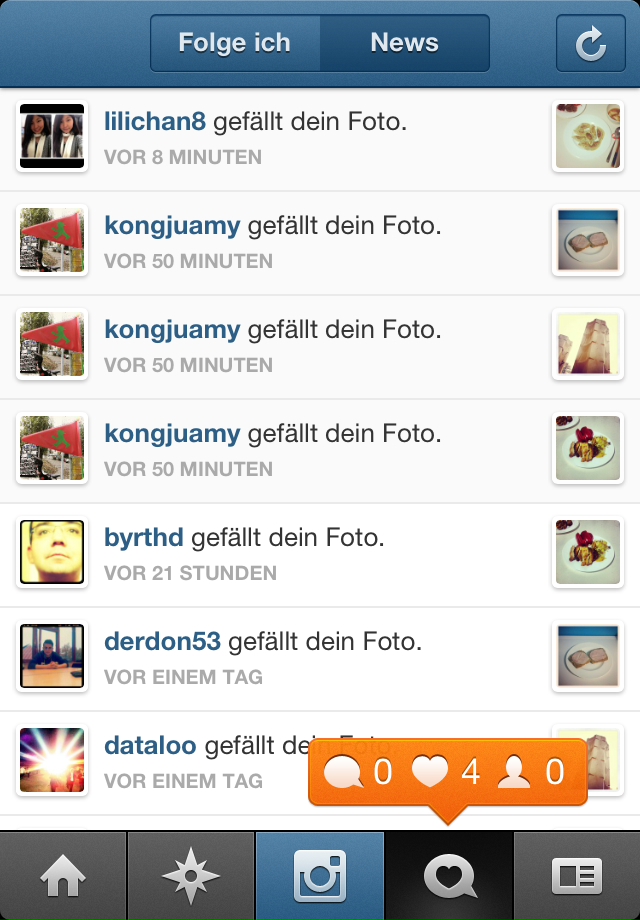Open the explore star icon
This screenshot has height=920, width=640.
[191, 875]
